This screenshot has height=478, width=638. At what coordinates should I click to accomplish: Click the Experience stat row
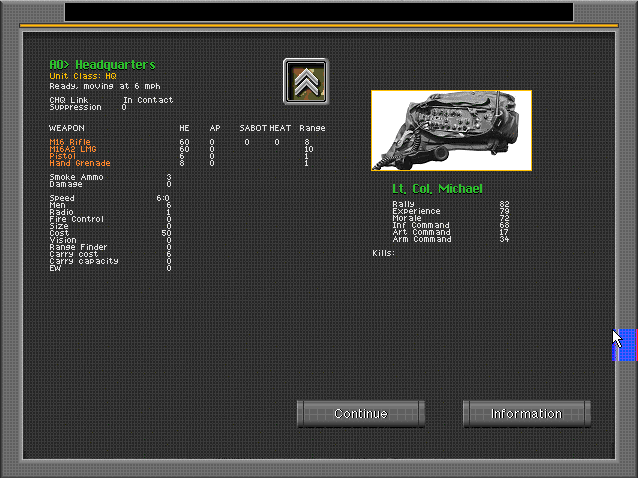tap(450, 211)
